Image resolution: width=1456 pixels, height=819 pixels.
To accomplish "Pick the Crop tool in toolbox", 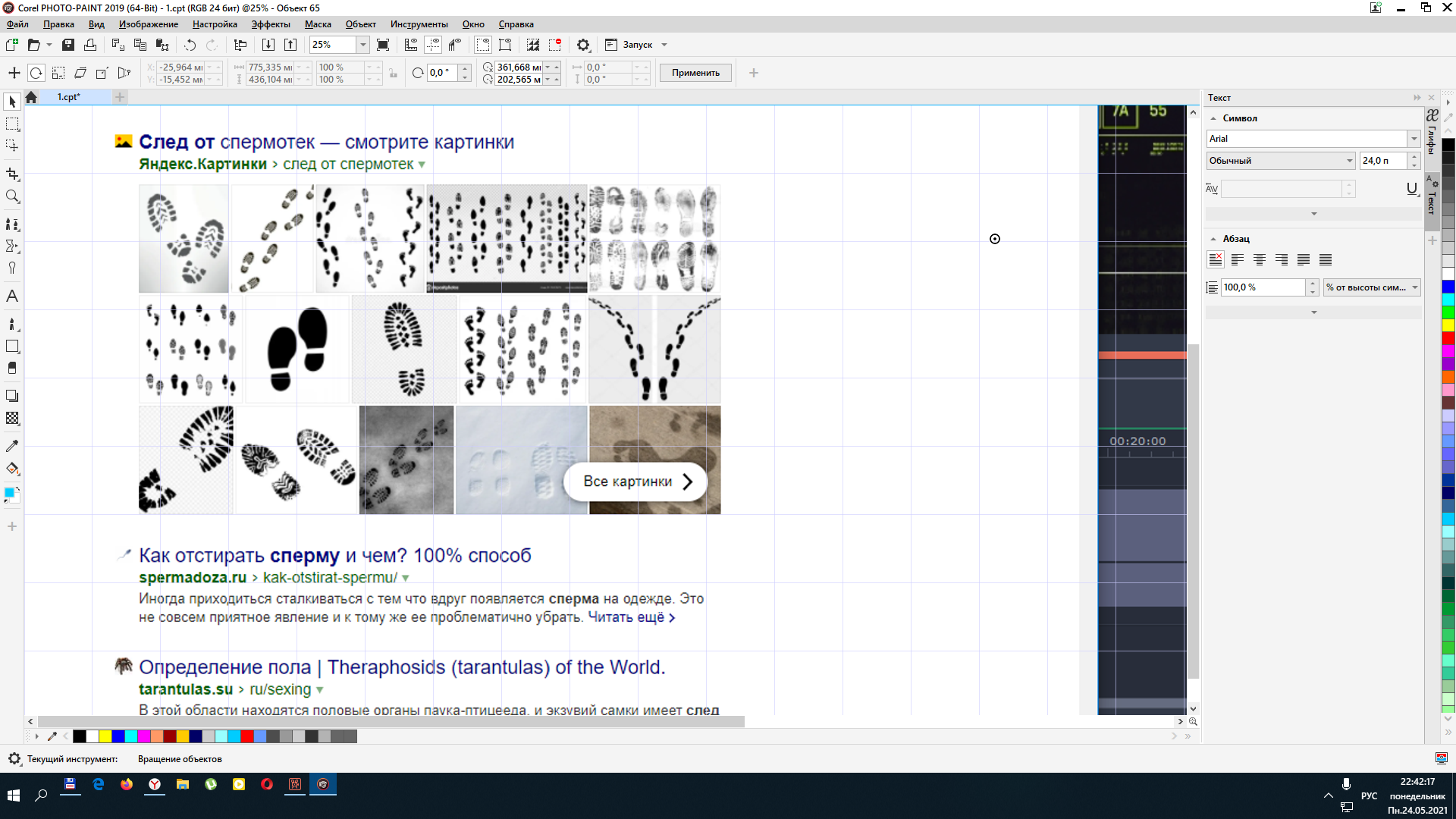I will 12,174.
